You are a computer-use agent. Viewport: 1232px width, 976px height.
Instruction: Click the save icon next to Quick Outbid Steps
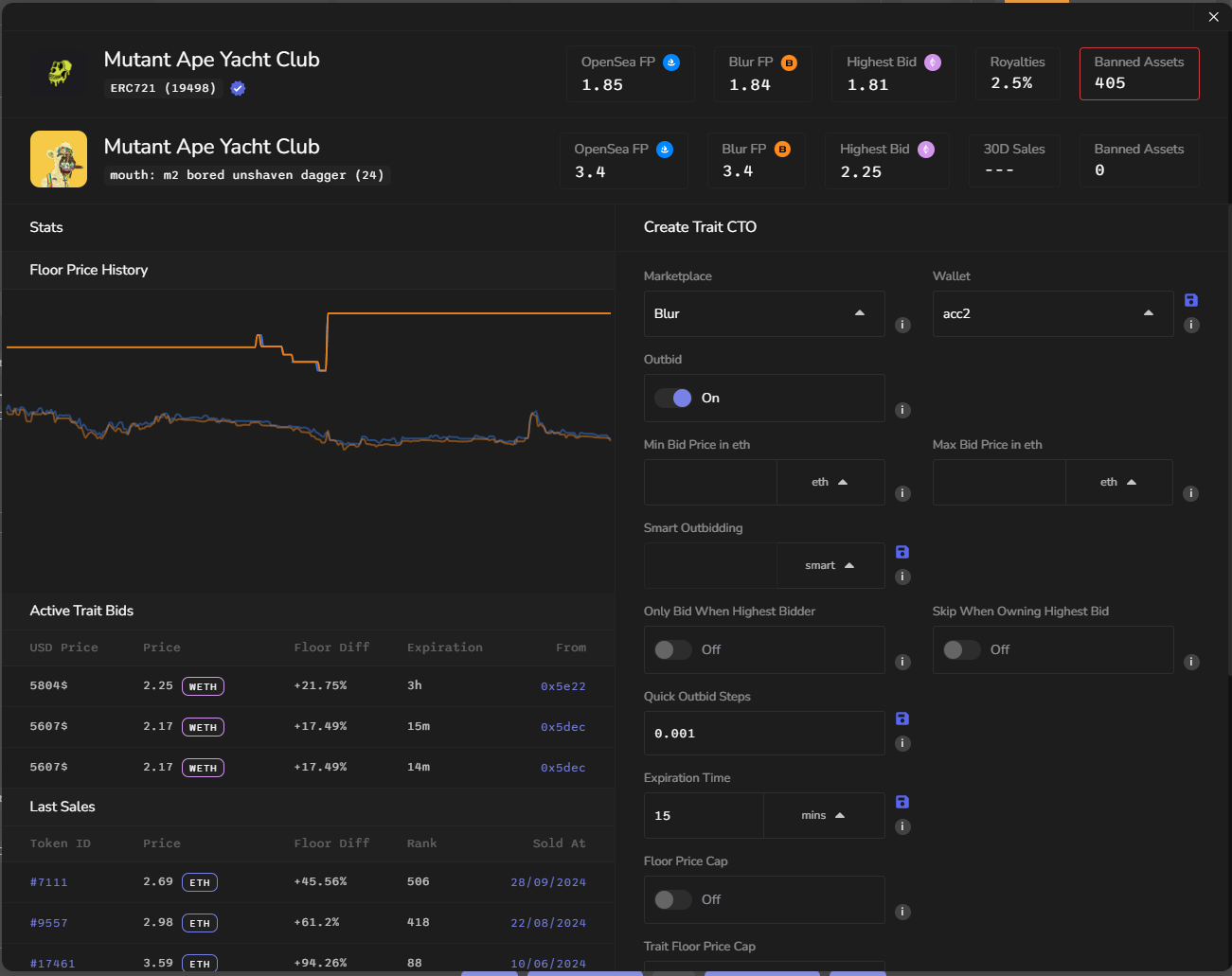pyautogui.click(x=902, y=719)
